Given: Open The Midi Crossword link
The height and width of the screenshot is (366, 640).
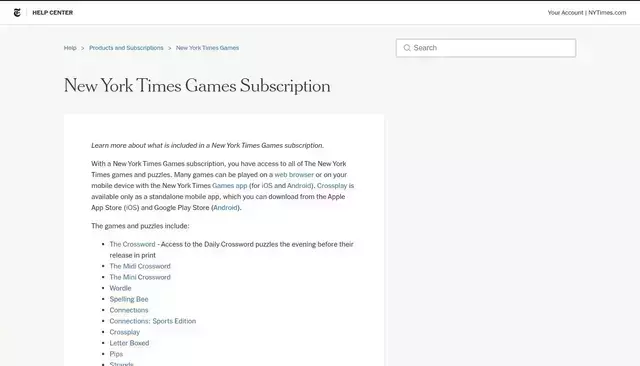Looking at the screenshot, I should coord(140,266).
